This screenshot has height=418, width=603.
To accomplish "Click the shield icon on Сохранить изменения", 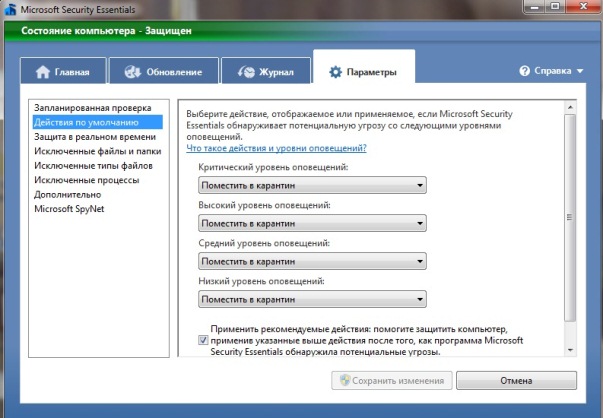I will click(x=345, y=380).
